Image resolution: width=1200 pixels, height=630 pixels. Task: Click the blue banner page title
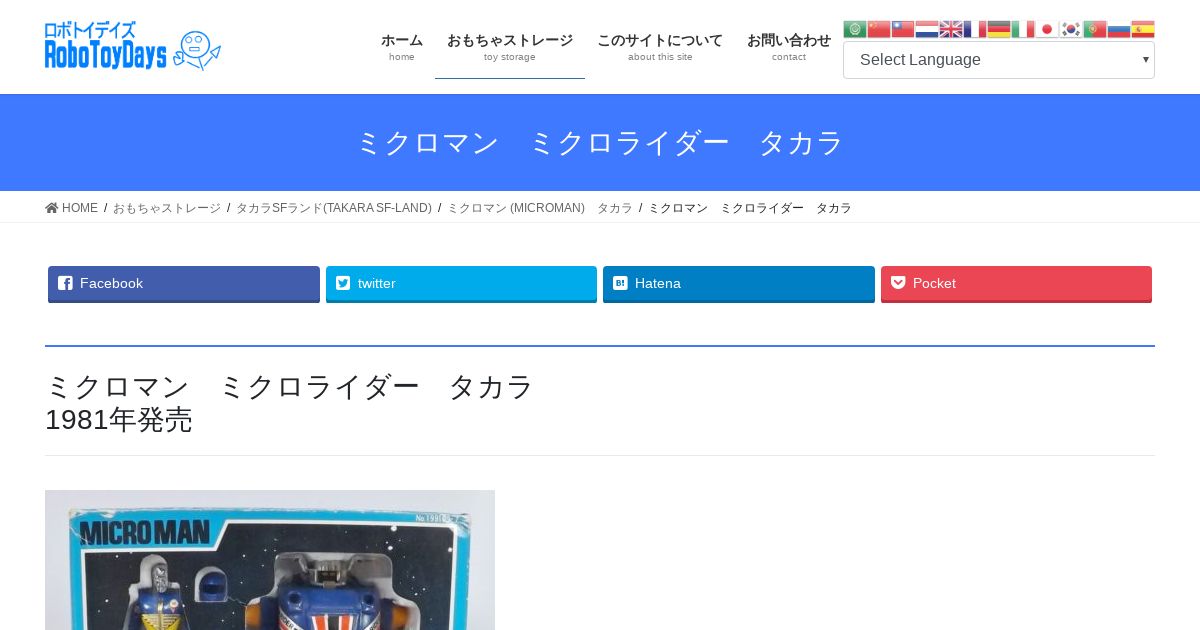(600, 143)
